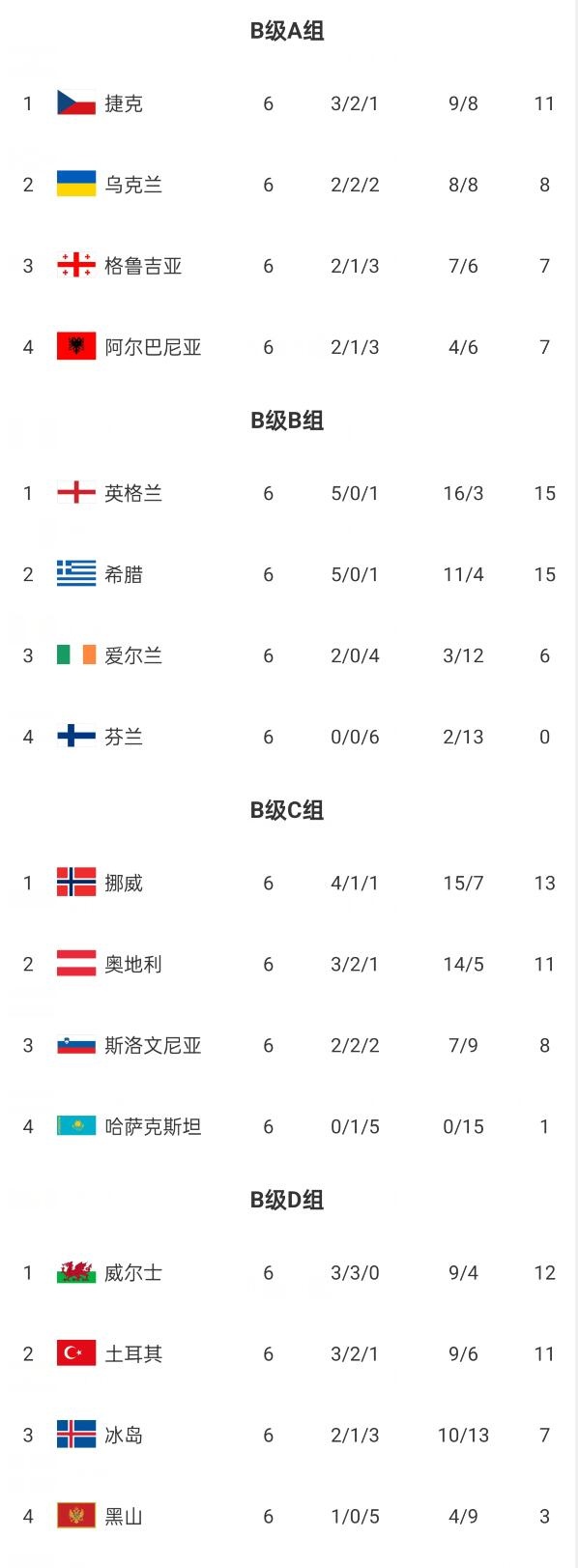This screenshot has height=1568, width=578.
Task: Open team 奥地利 in group C
Action: [133, 964]
